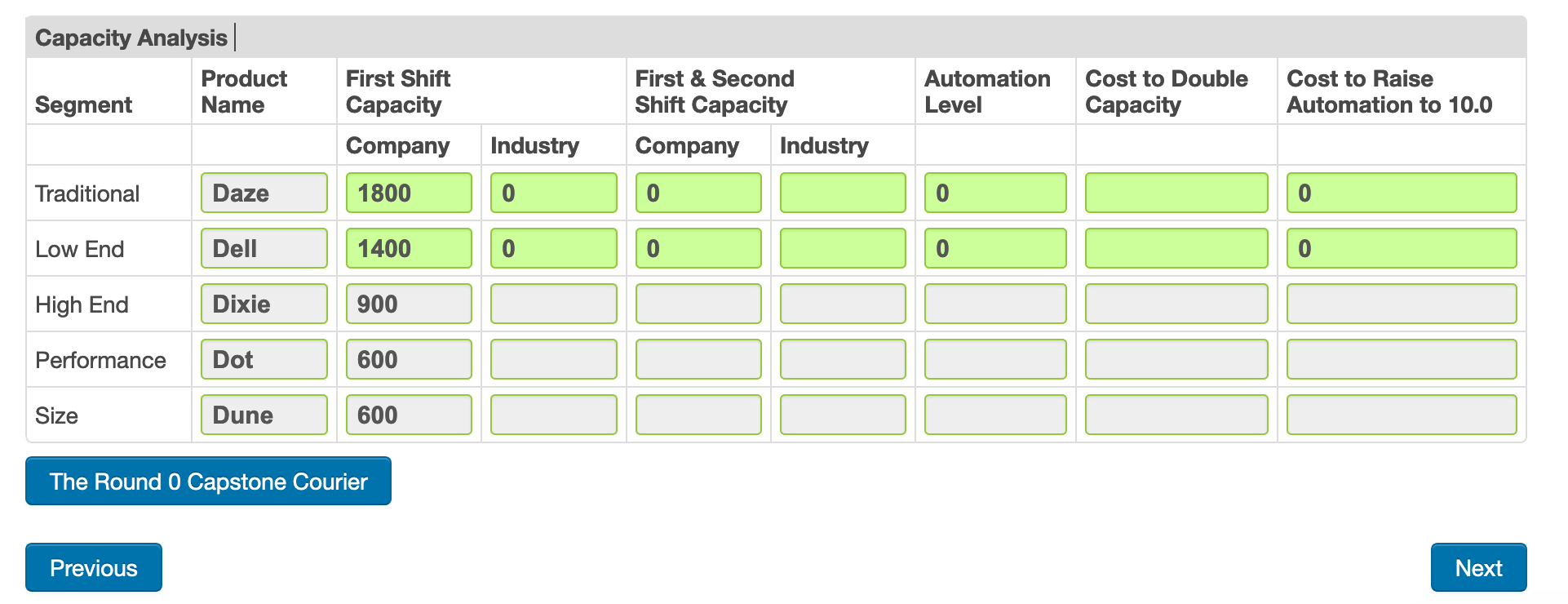Click Low End's First and Second Shift Industry field
This screenshot has height=604, width=1568.
842,248
